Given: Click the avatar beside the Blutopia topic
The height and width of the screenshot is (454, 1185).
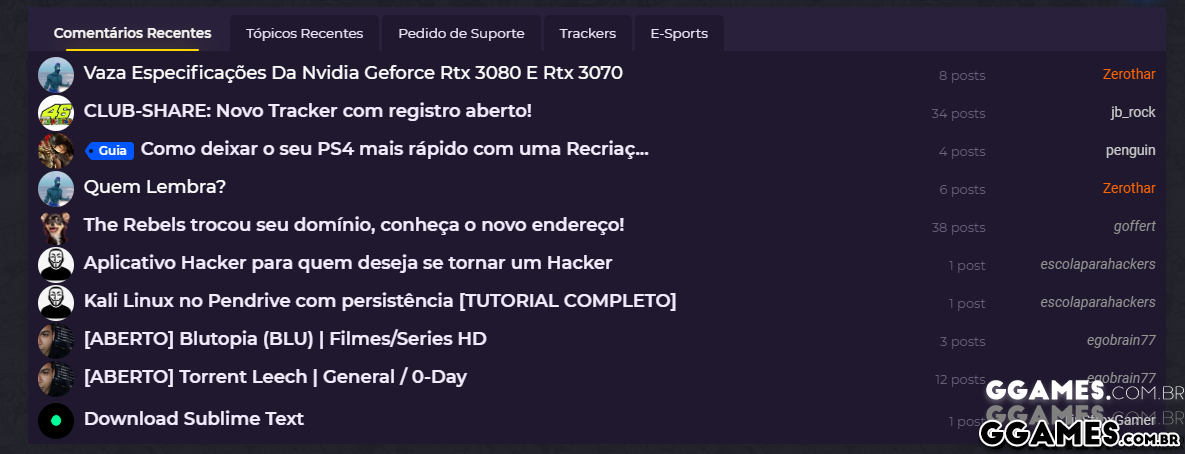Looking at the screenshot, I should tap(56, 340).
